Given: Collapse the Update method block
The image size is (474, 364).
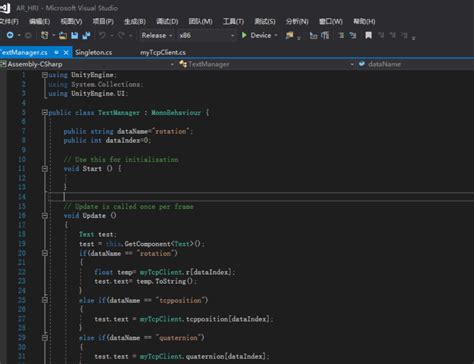Looking at the screenshot, I should pyautogui.click(x=45, y=216).
